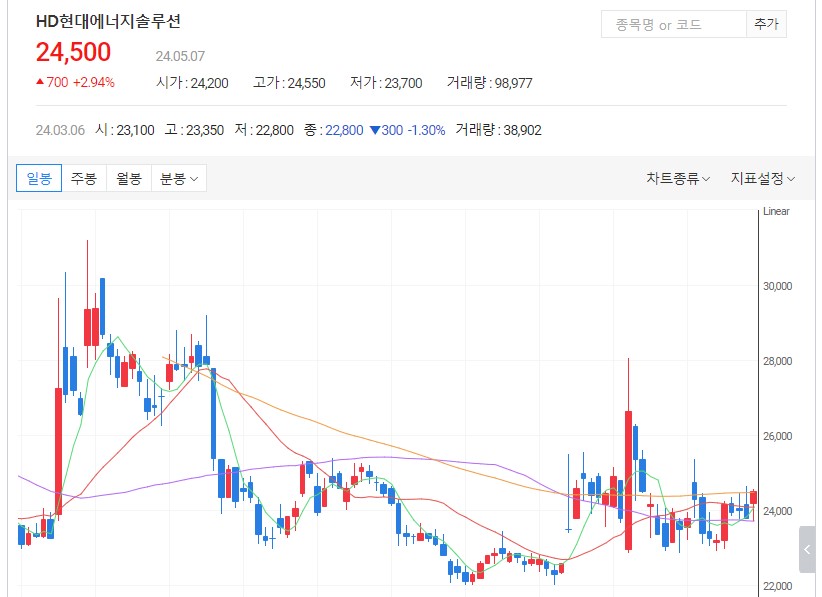The width and height of the screenshot is (822, 597).
Task: Click the Linear scale label
Action: (776, 211)
